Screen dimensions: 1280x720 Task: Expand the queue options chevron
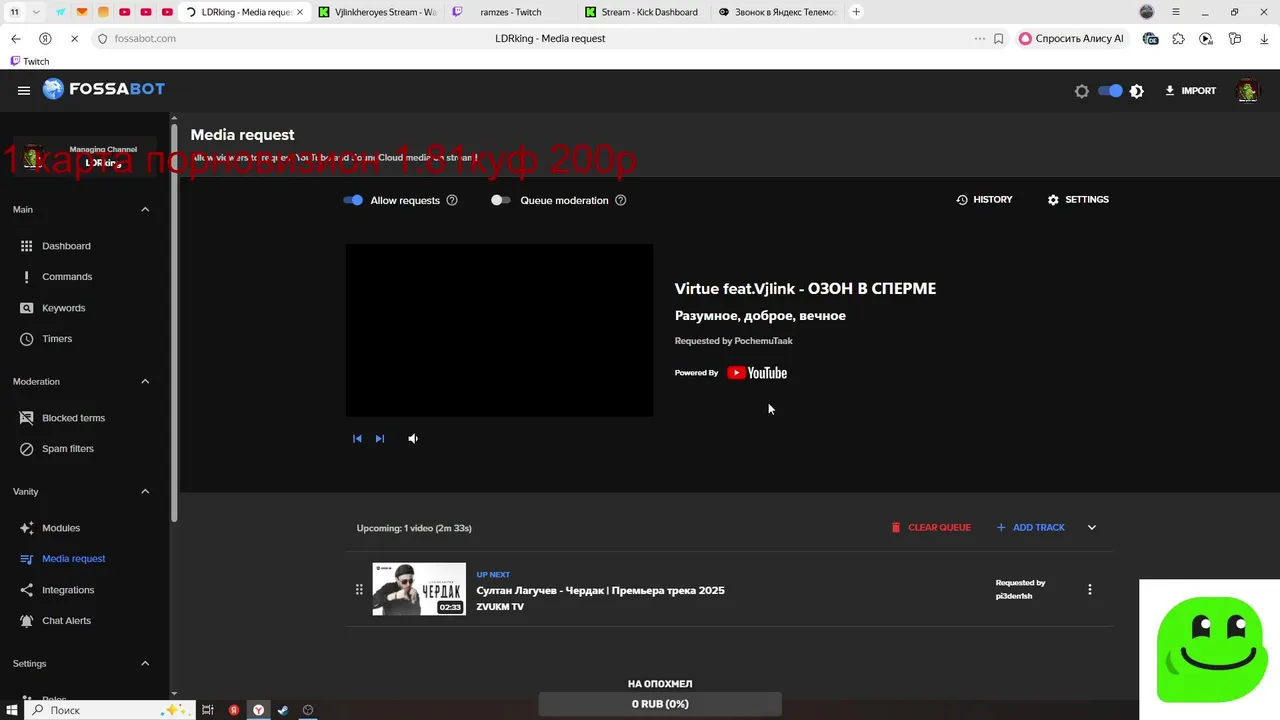(1092, 528)
